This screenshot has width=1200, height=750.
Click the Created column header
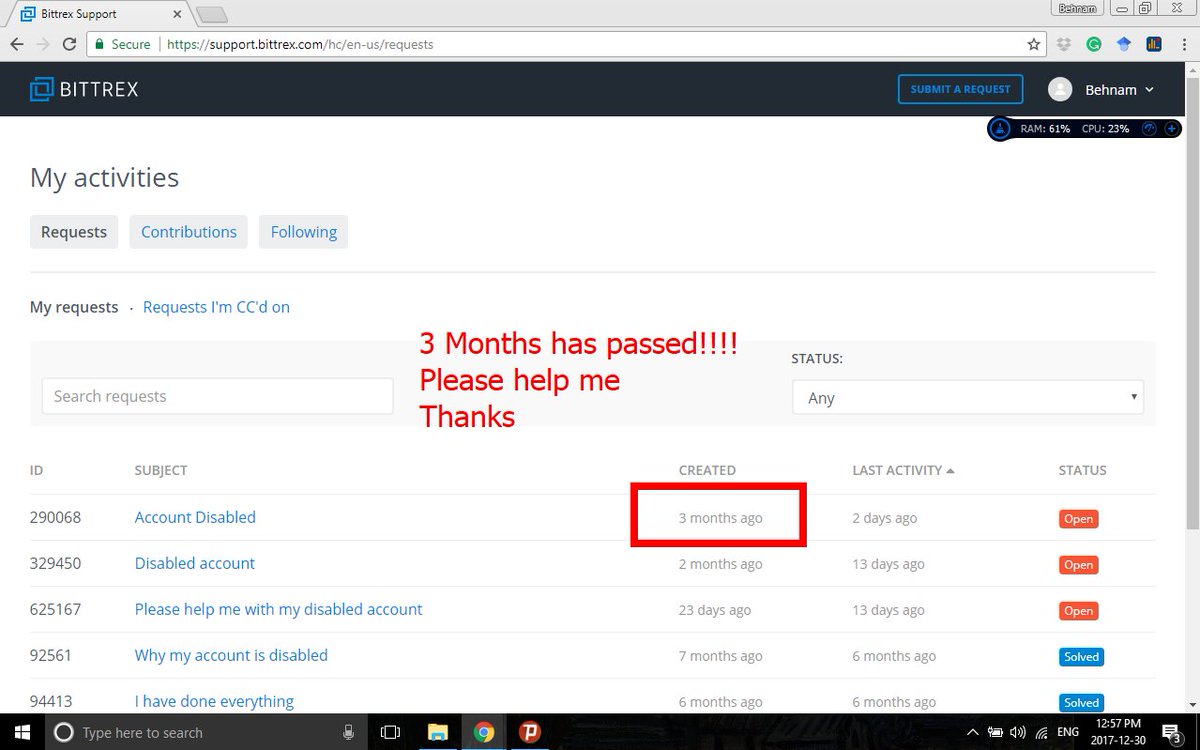[x=707, y=470]
